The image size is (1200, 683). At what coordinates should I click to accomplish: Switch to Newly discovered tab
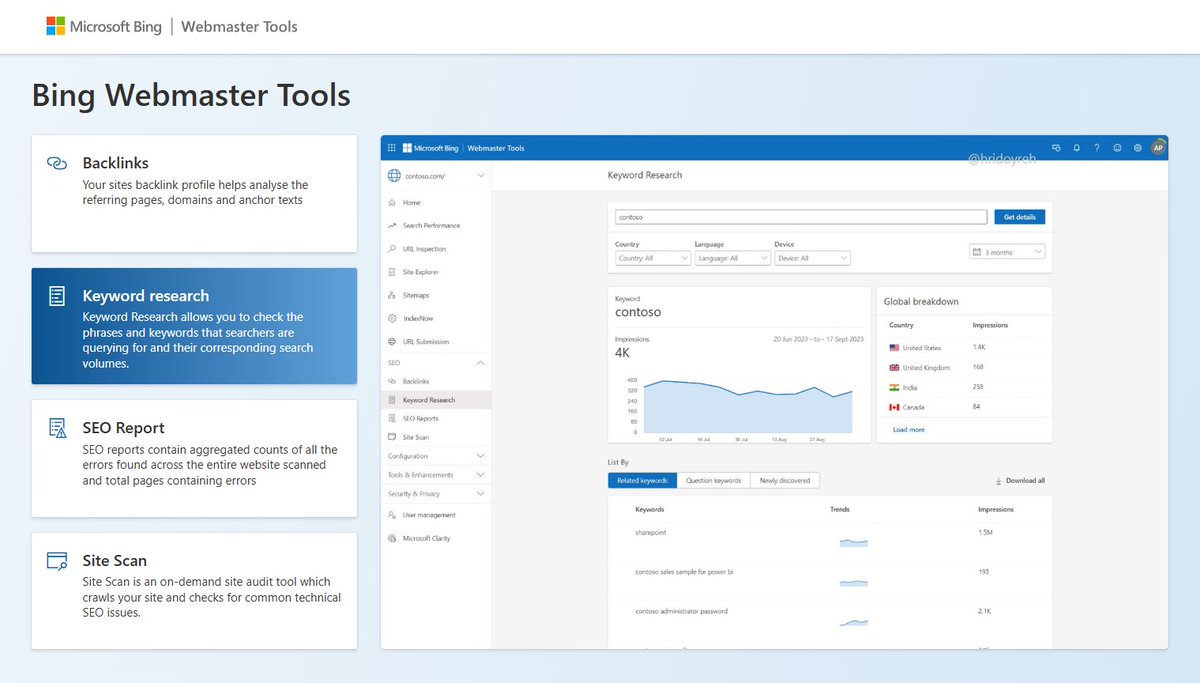785,480
